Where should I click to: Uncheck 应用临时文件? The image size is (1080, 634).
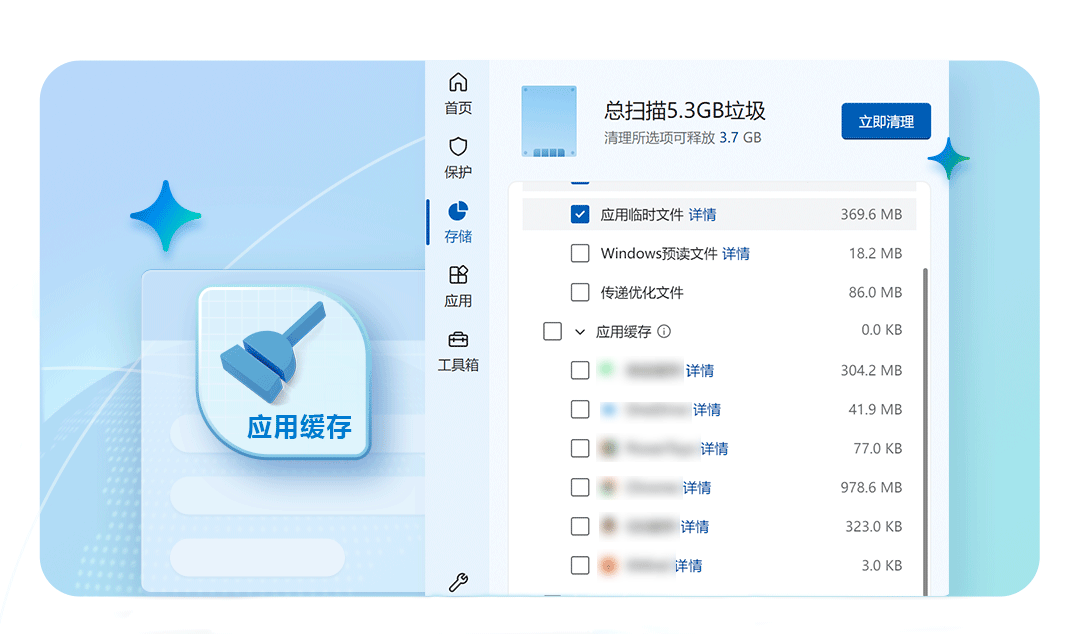pyautogui.click(x=580, y=214)
